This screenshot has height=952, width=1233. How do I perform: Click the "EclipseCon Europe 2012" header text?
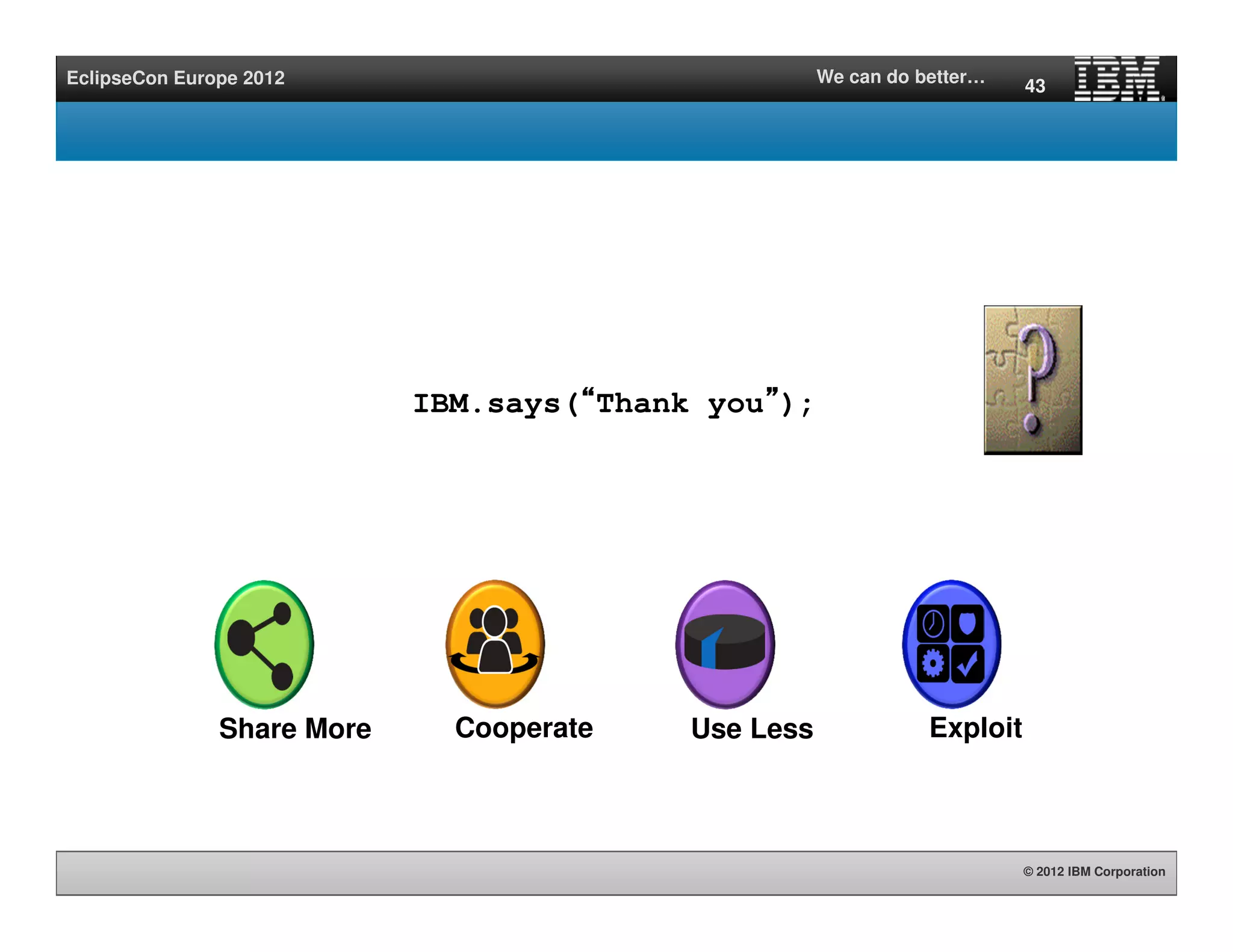tap(175, 78)
